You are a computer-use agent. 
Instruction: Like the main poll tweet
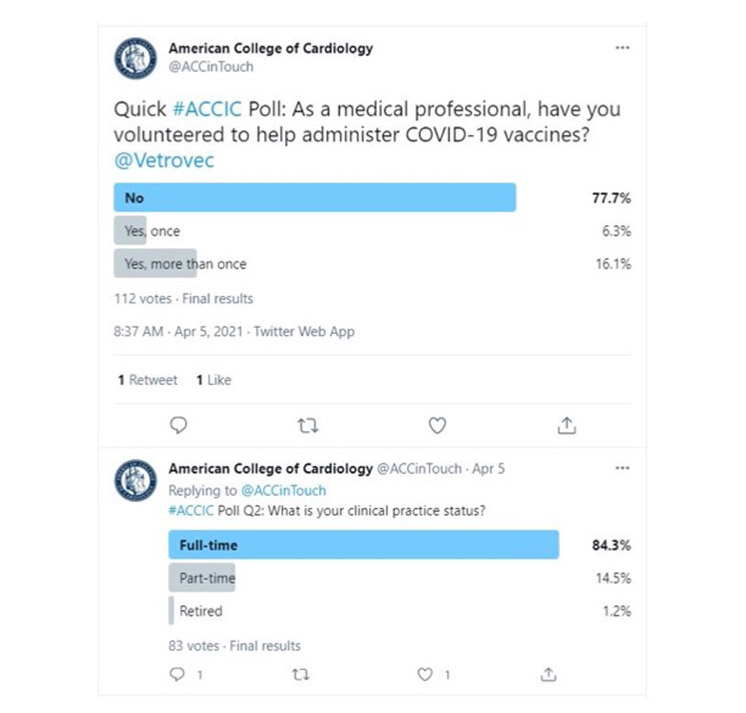[437, 426]
